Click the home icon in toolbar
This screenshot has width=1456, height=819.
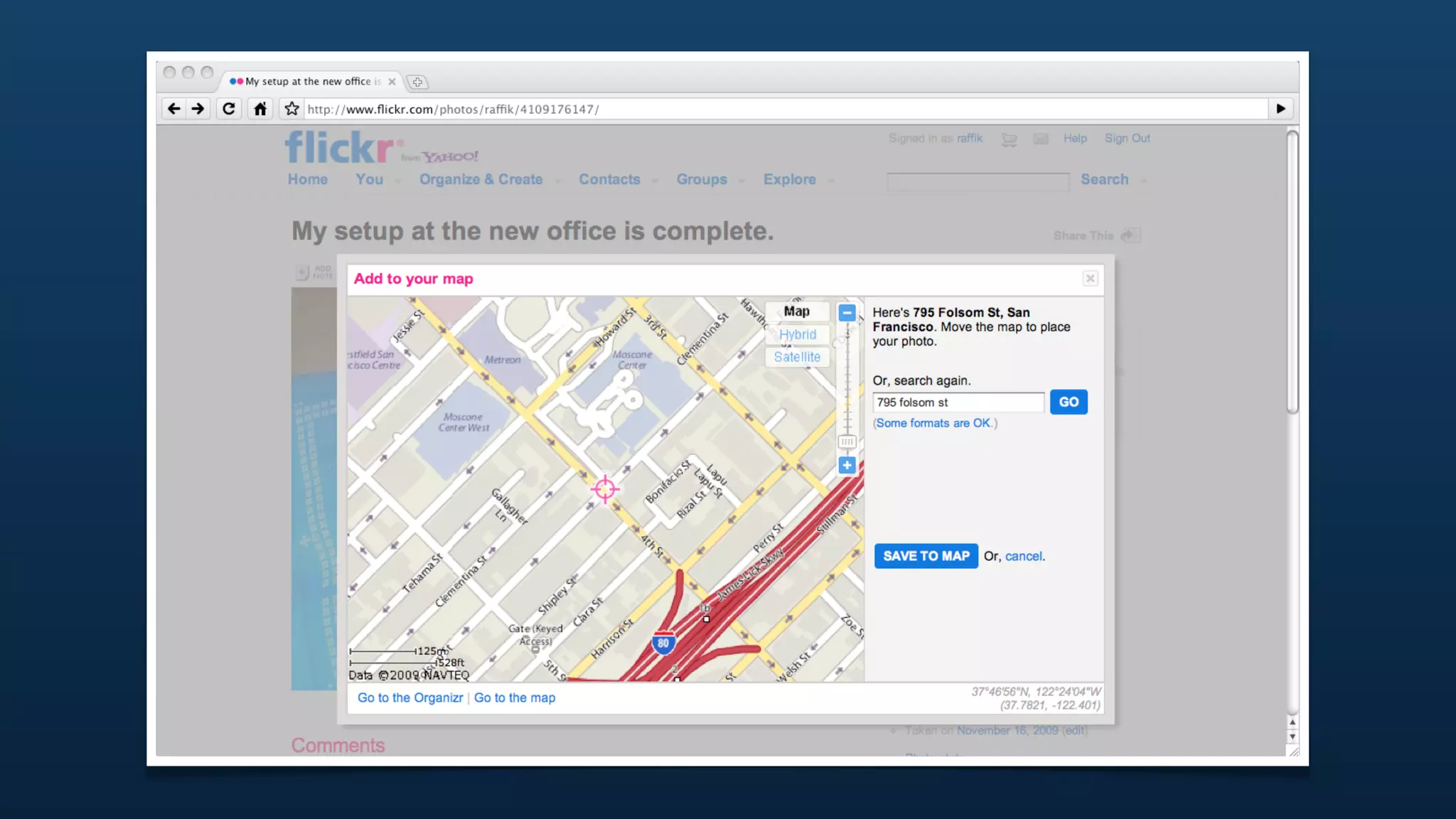[x=260, y=109]
